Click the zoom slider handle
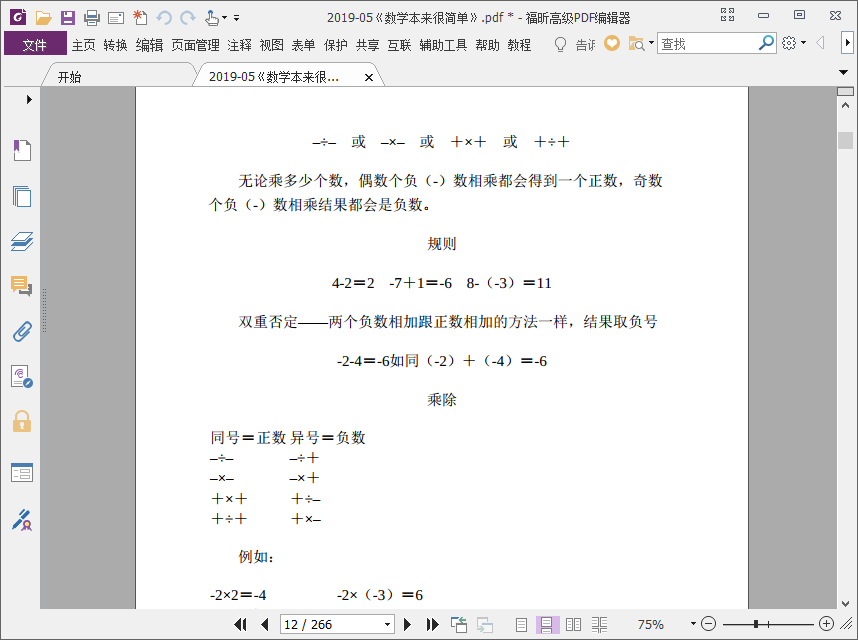858x640 pixels. [756, 624]
